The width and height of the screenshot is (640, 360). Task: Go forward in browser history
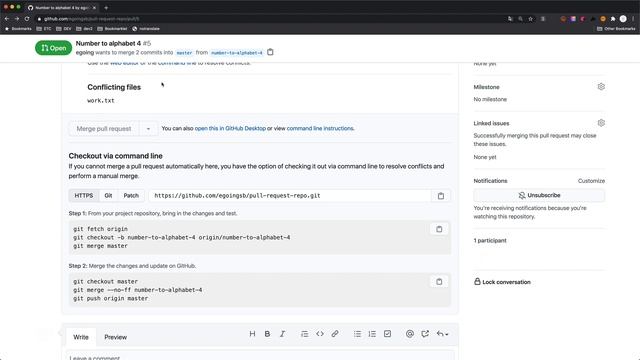coord(17,19)
